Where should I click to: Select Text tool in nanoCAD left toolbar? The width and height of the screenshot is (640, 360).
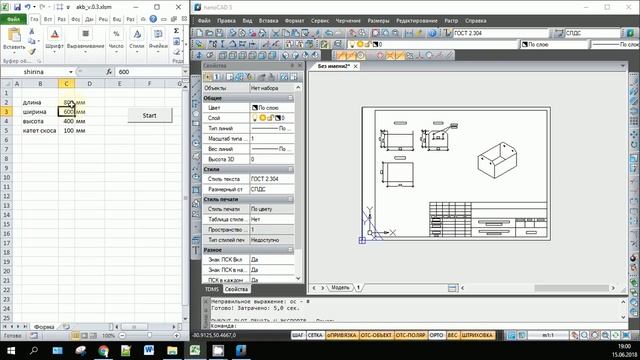tap(196, 250)
